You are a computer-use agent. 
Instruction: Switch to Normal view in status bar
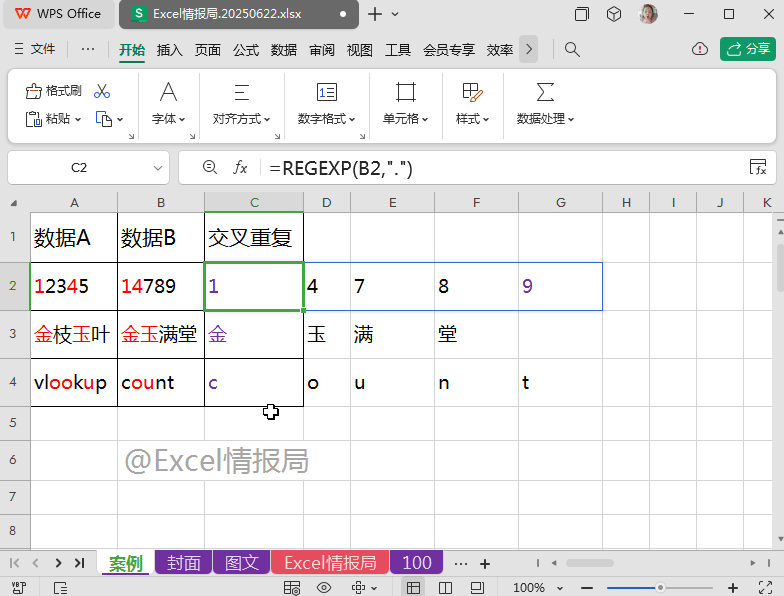413,588
